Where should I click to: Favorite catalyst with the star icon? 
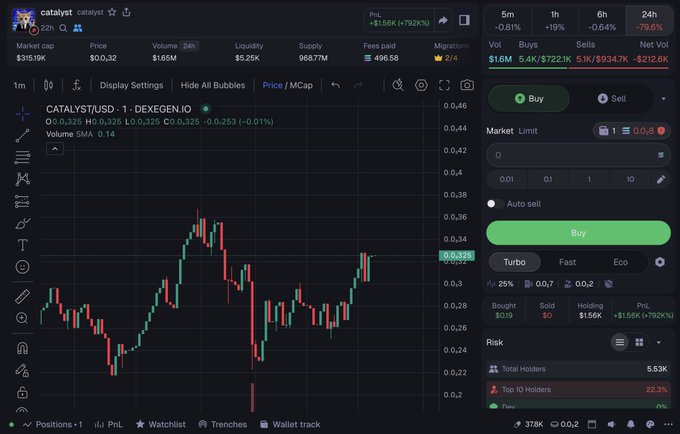(112, 12)
